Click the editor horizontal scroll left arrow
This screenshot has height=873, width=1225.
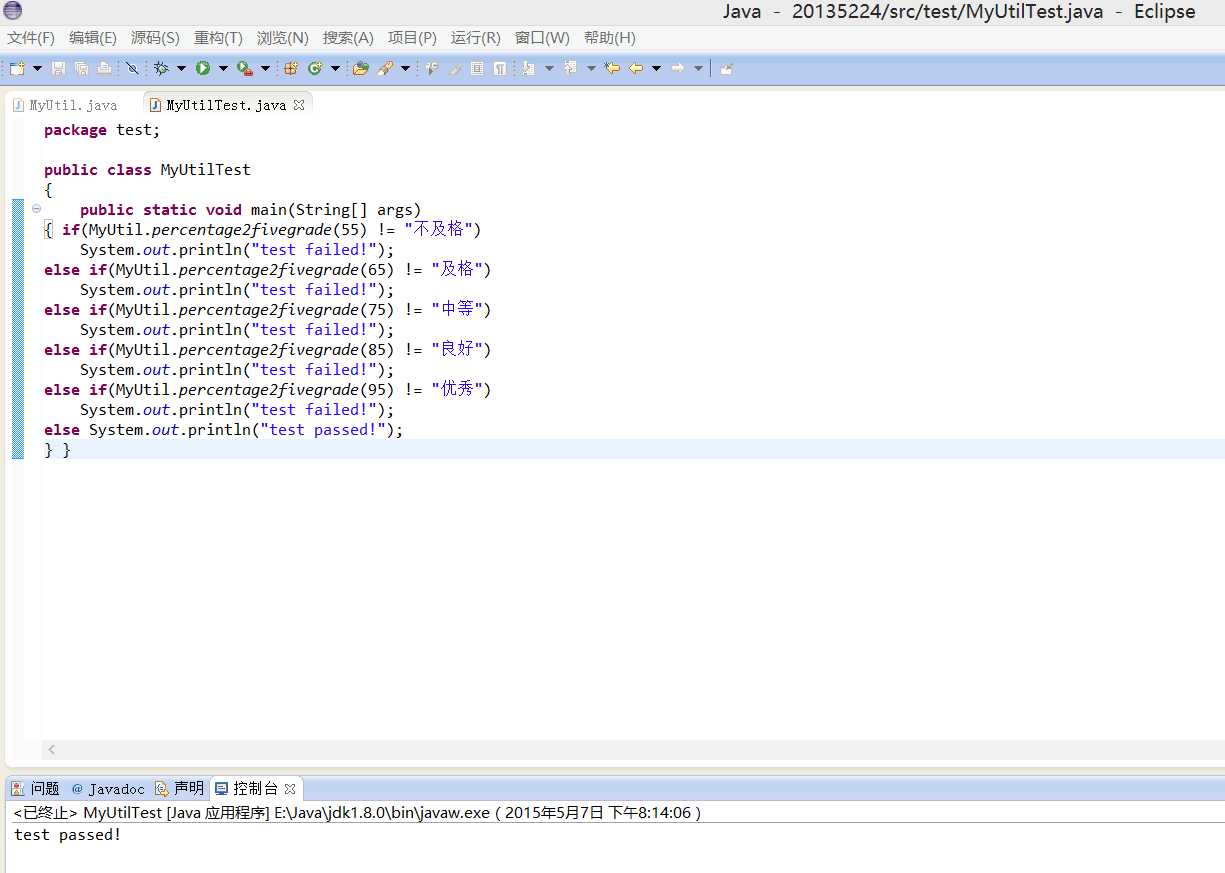click(52, 749)
